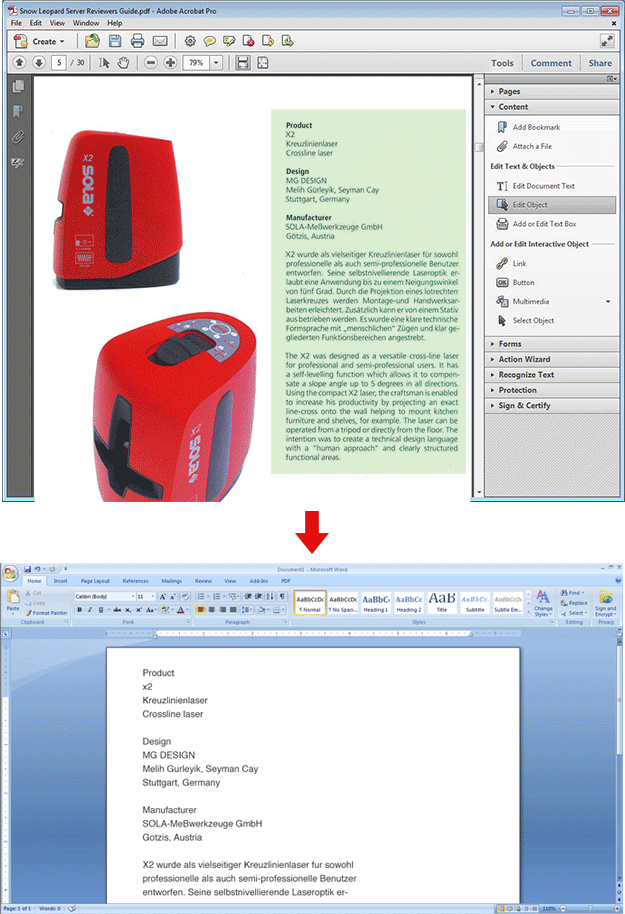The width and height of the screenshot is (625, 914).
Task: Open the Insert tab in Word
Action: (x=61, y=581)
